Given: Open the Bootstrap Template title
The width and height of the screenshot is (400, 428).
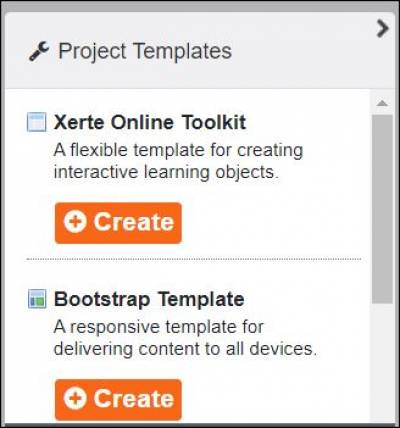Looking at the screenshot, I should click(x=149, y=299).
